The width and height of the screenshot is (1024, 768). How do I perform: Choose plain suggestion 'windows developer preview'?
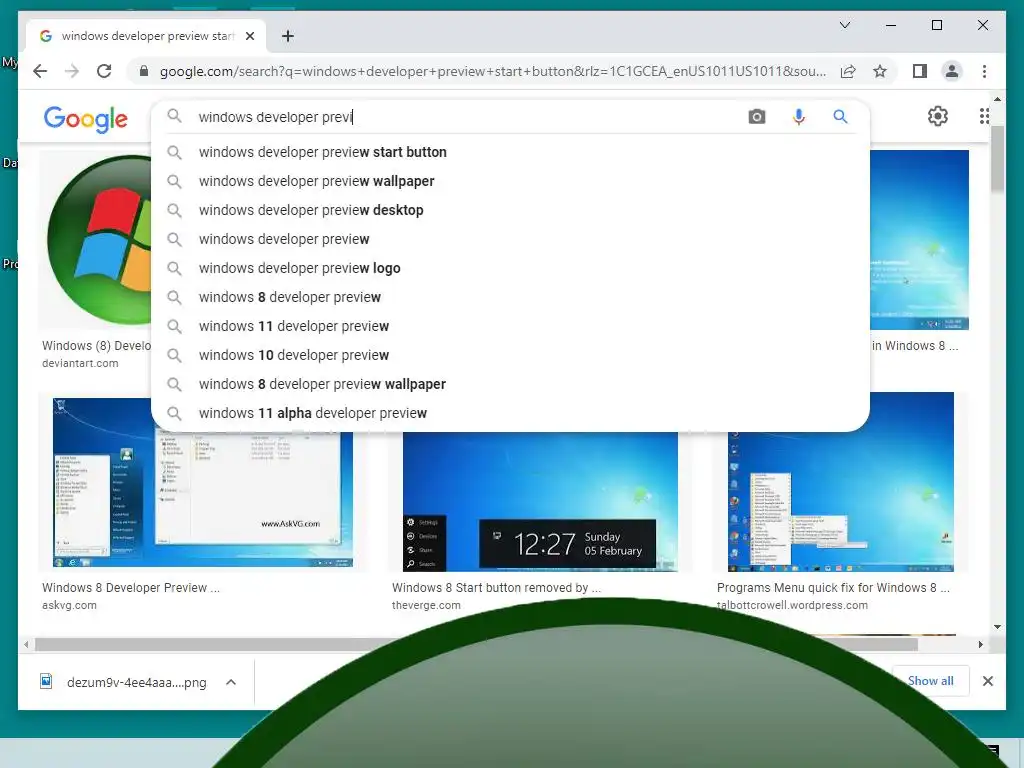(x=511, y=239)
